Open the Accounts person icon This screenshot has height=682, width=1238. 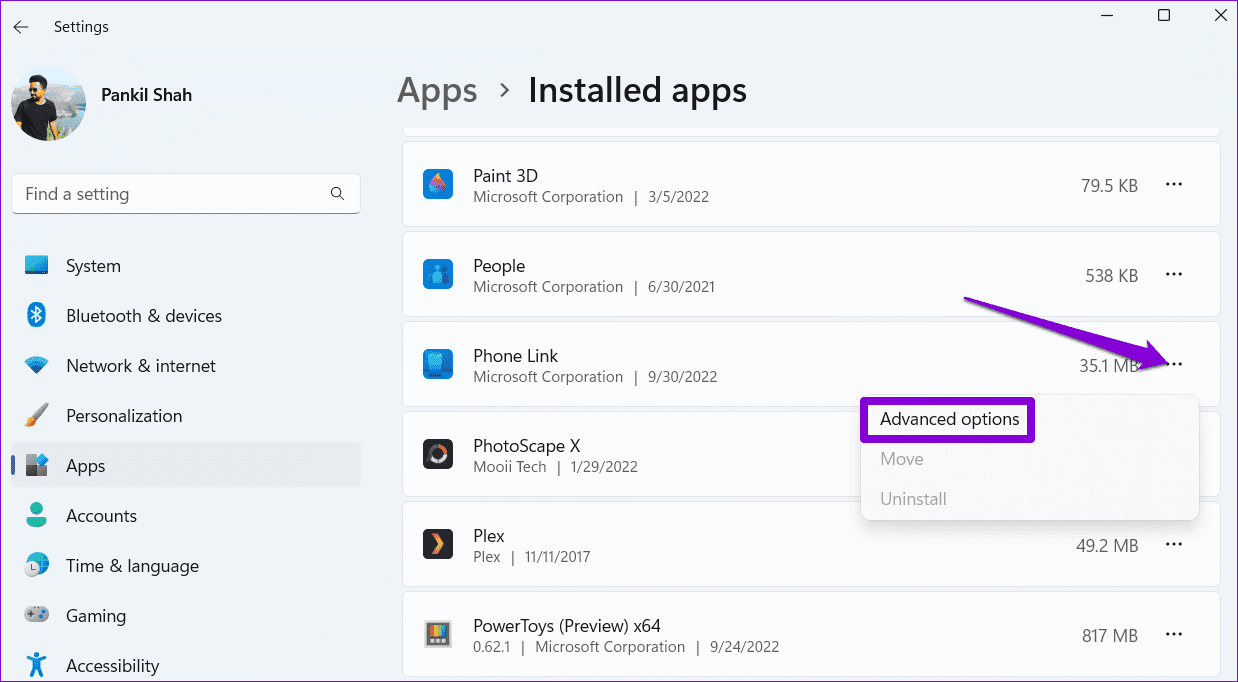(37, 516)
